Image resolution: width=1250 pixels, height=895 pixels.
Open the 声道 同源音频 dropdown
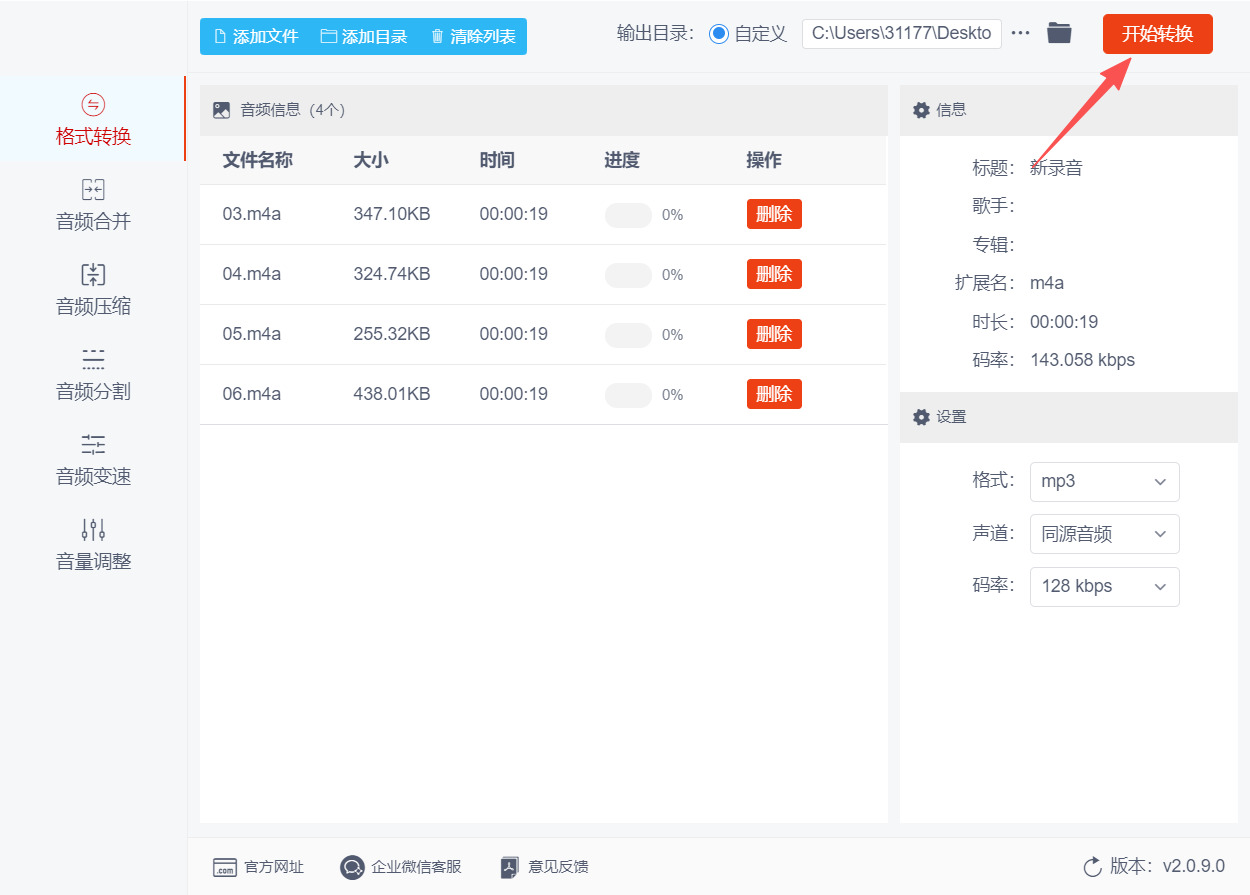[1104, 534]
